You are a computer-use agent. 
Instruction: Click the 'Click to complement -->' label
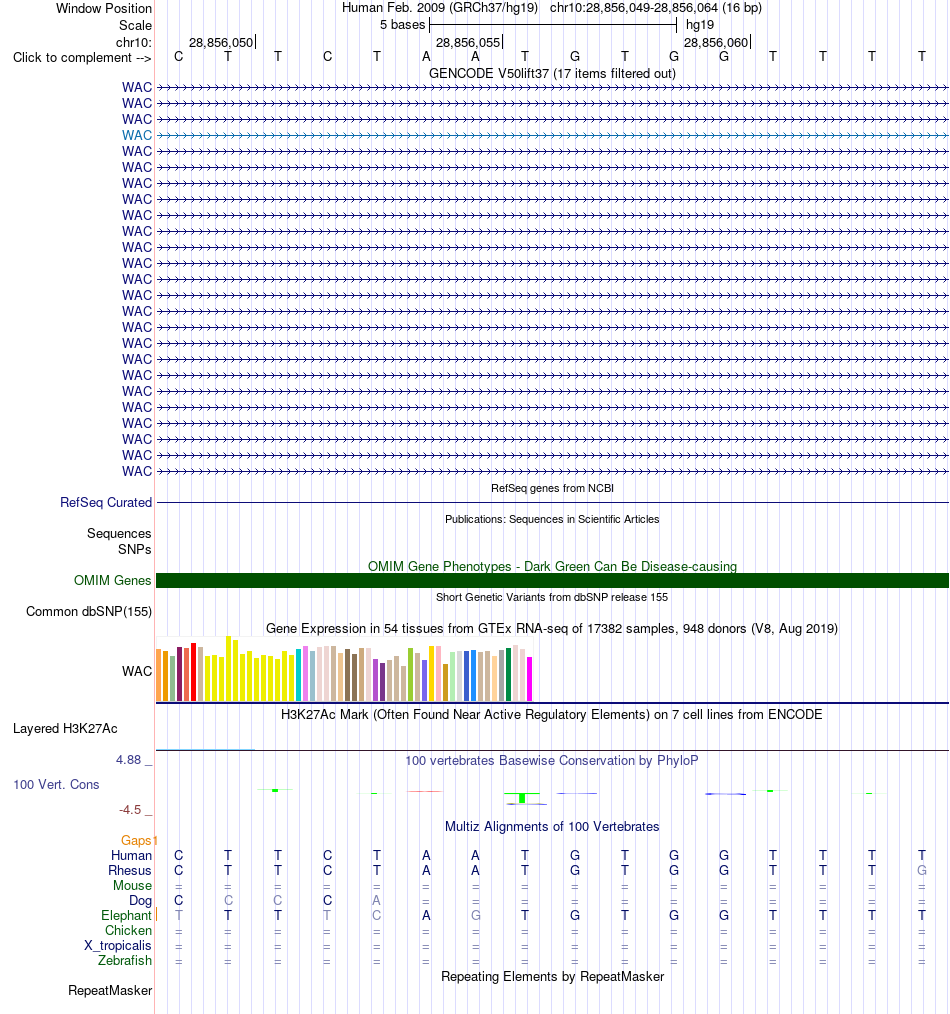[x=82, y=58]
